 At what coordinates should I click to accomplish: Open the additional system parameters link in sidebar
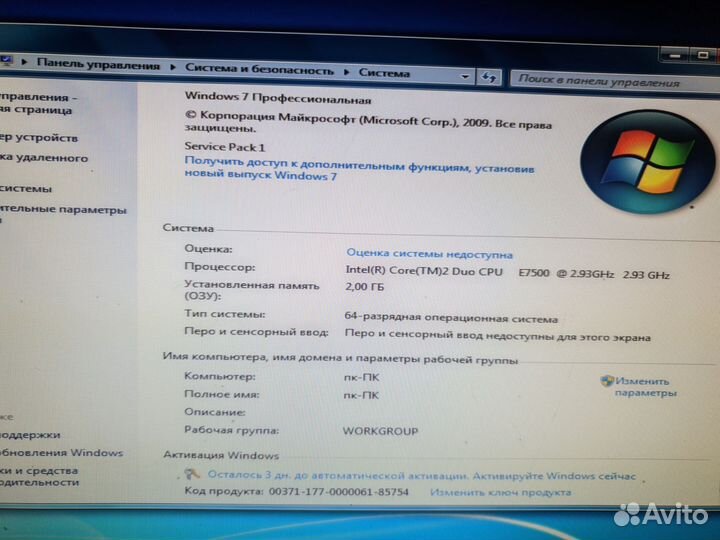[x=63, y=211]
